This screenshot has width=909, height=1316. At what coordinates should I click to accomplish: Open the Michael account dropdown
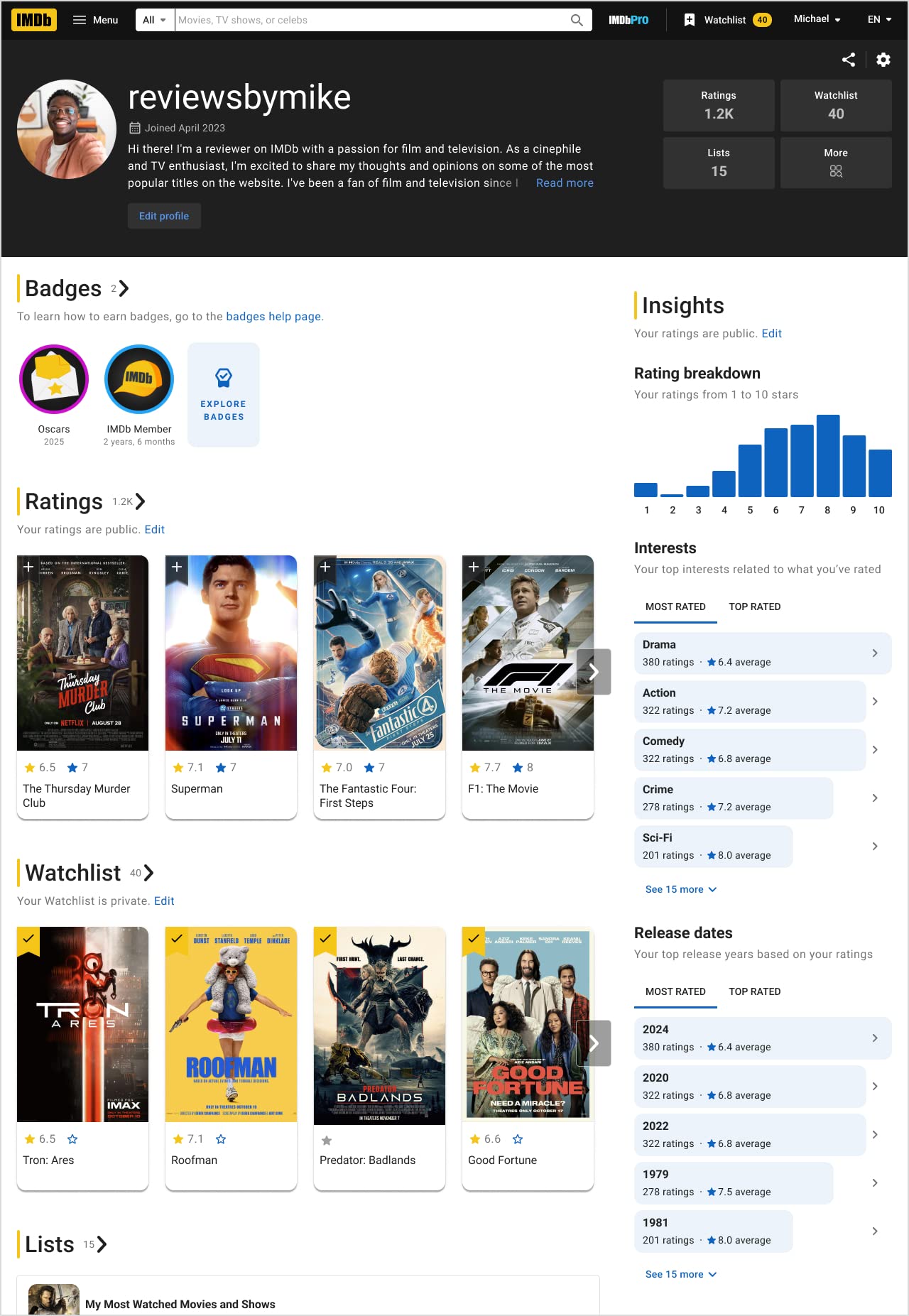coord(817,19)
